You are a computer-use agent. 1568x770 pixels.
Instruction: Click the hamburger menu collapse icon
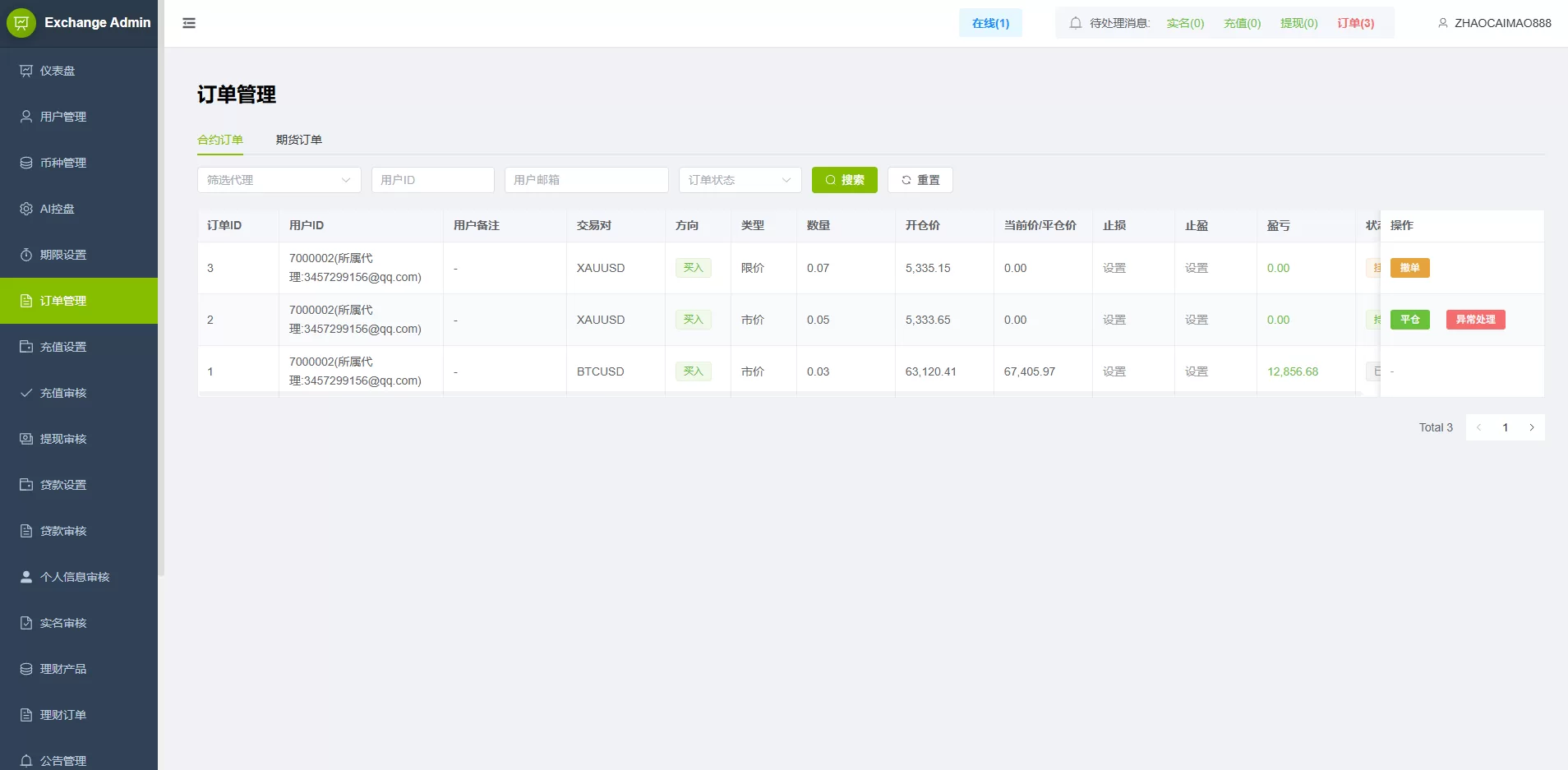(189, 23)
